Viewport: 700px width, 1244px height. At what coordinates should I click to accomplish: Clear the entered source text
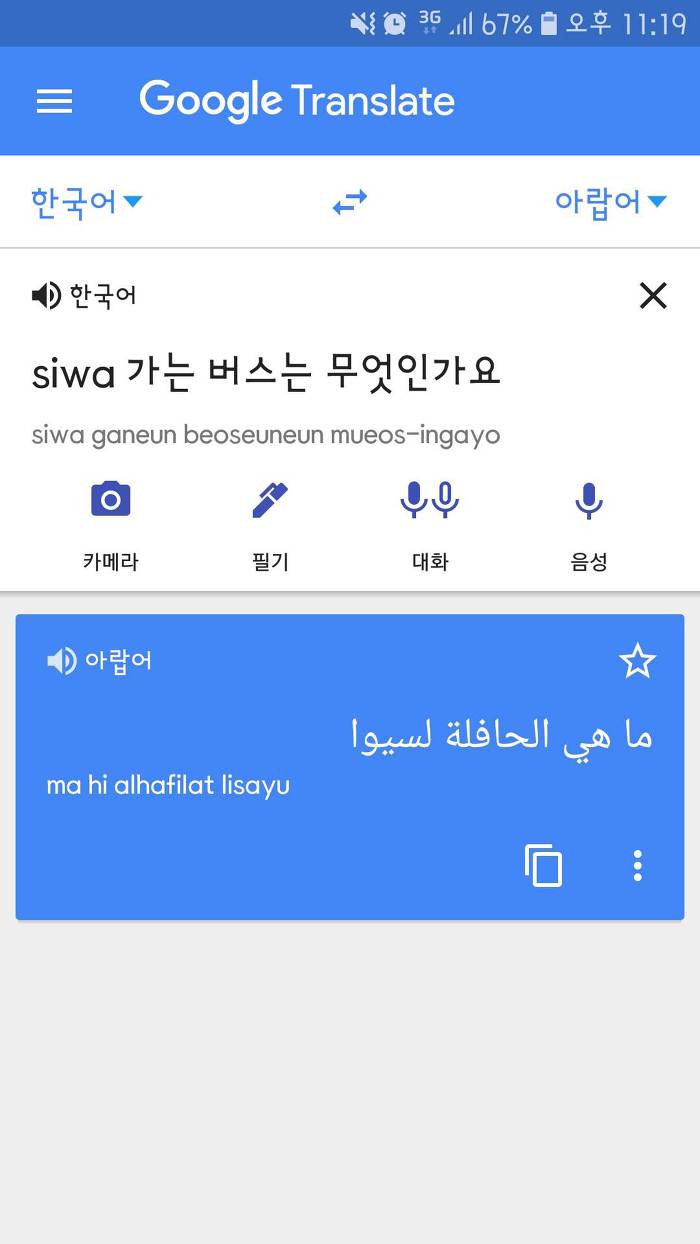pyautogui.click(x=653, y=296)
